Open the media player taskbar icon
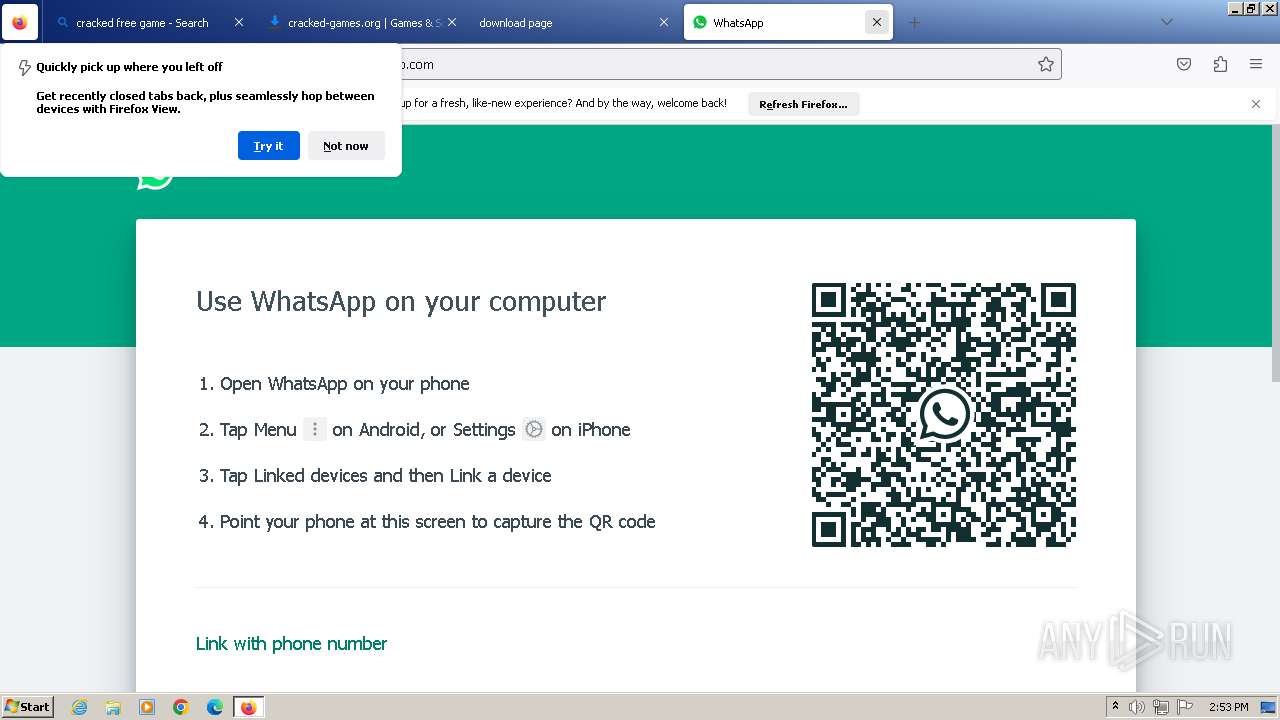1280x720 pixels. pyautogui.click(x=147, y=707)
